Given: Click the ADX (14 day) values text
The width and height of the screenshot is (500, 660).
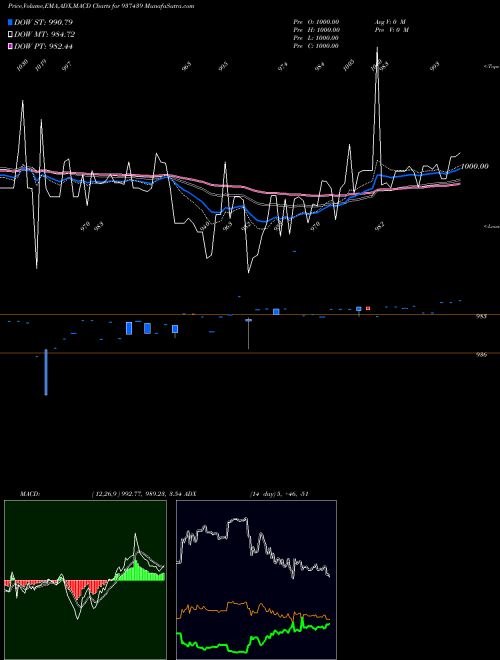Looking at the screenshot, I should tap(279, 494).
